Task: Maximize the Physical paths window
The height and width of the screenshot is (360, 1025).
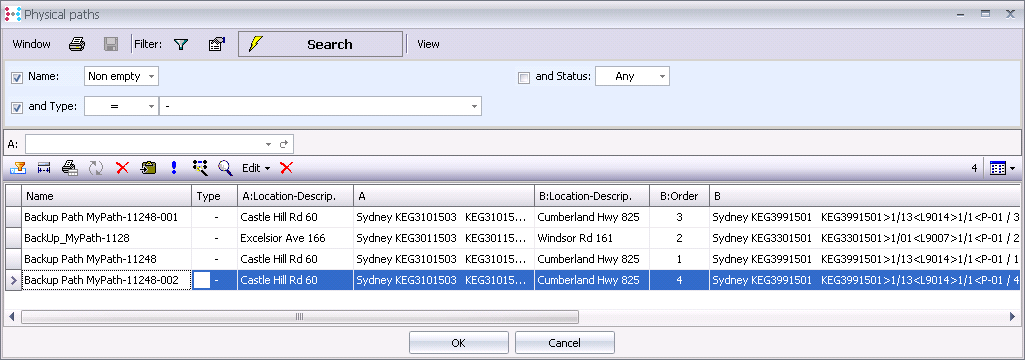Action: tap(985, 13)
